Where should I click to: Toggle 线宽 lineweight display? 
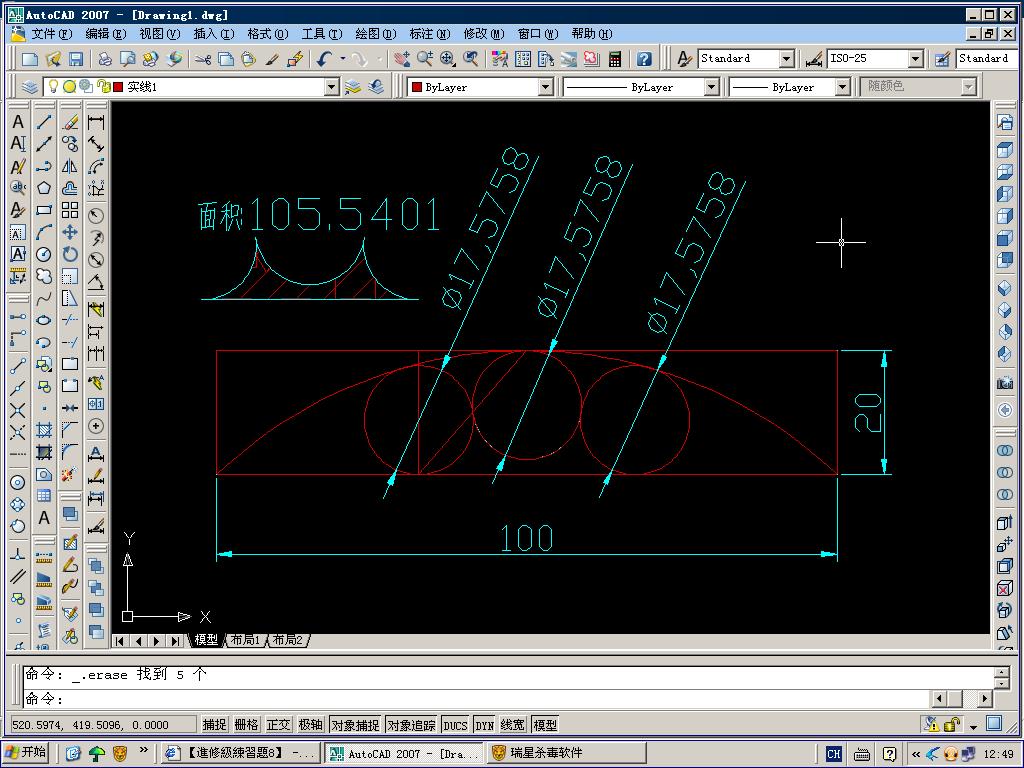513,725
